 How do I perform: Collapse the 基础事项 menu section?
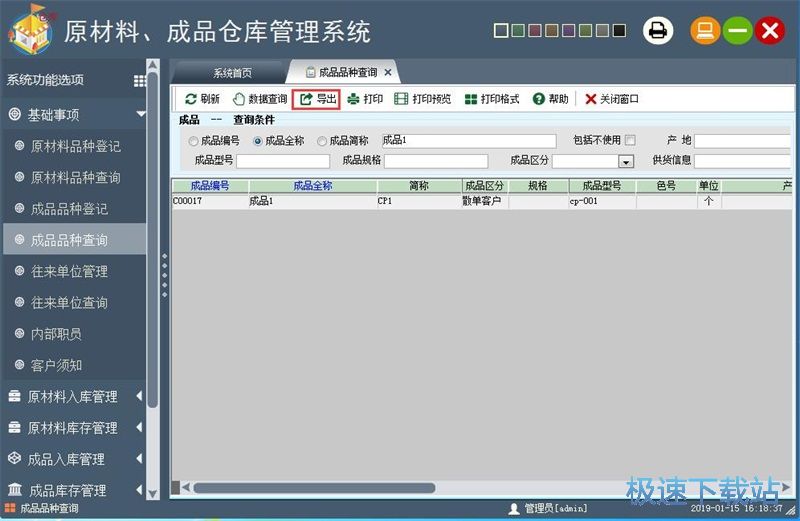pyautogui.click(x=141, y=114)
